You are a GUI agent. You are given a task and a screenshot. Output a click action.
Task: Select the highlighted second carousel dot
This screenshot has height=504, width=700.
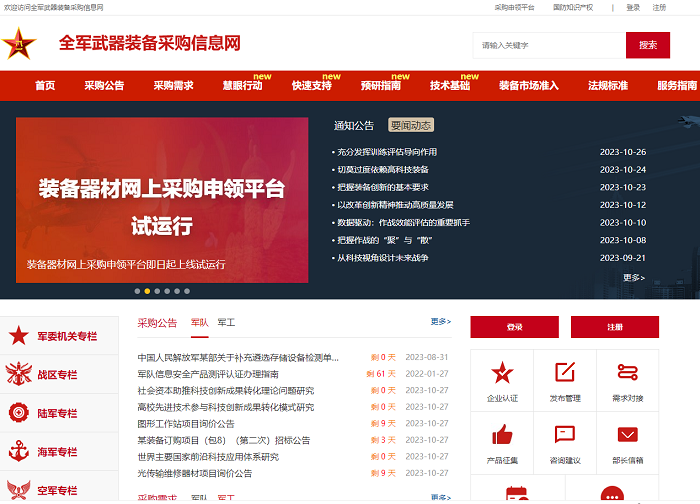click(x=147, y=291)
